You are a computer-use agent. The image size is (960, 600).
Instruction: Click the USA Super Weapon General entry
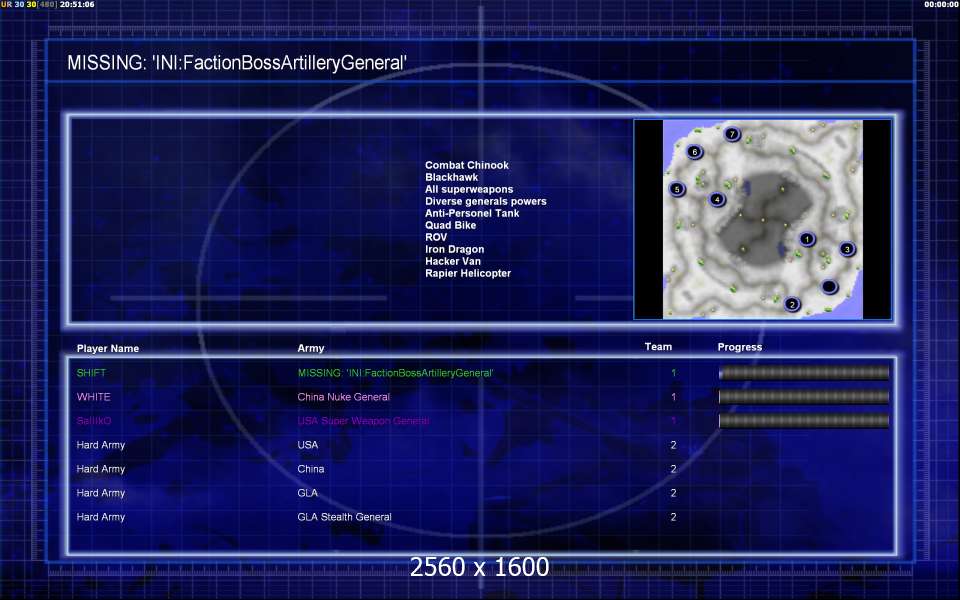[363, 421]
